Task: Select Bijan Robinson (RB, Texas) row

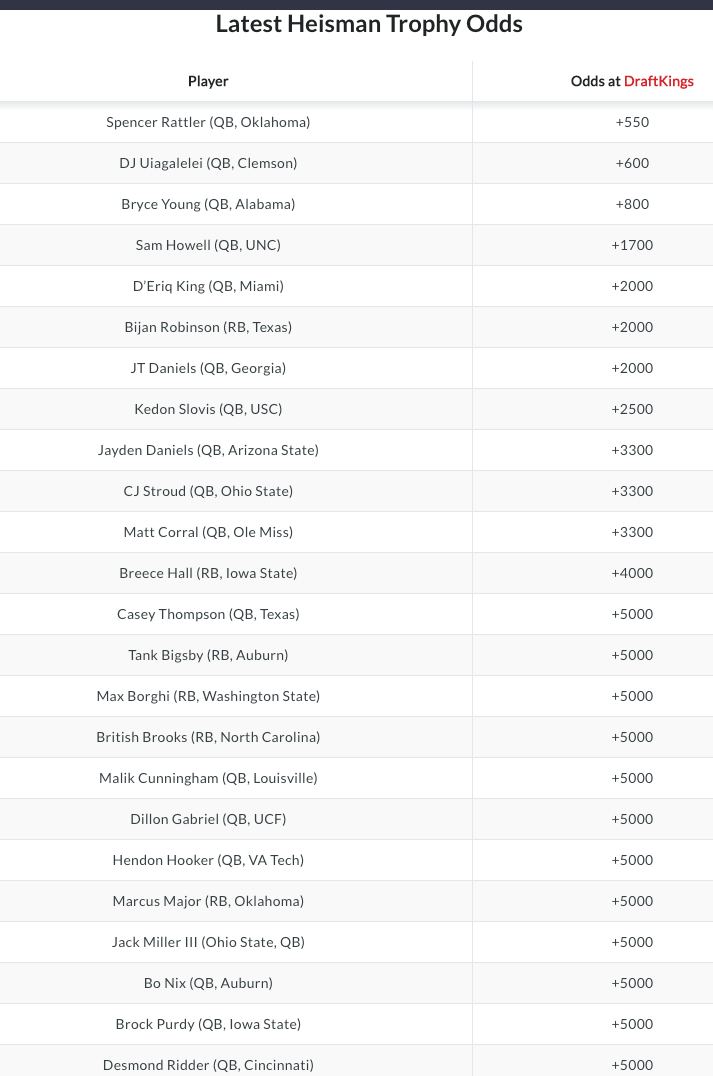Action: 356,327
